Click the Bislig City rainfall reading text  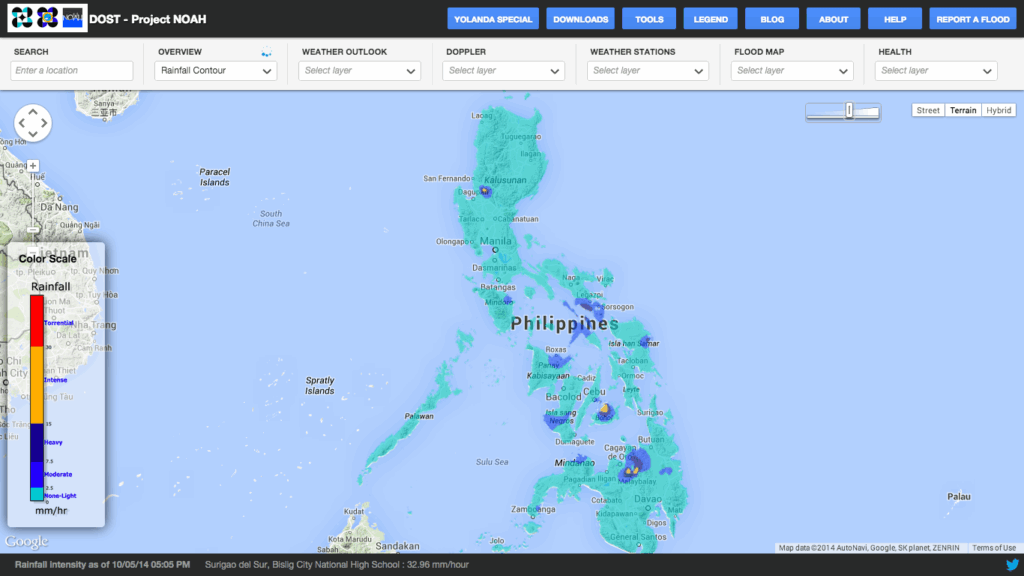click(x=337, y=565)
